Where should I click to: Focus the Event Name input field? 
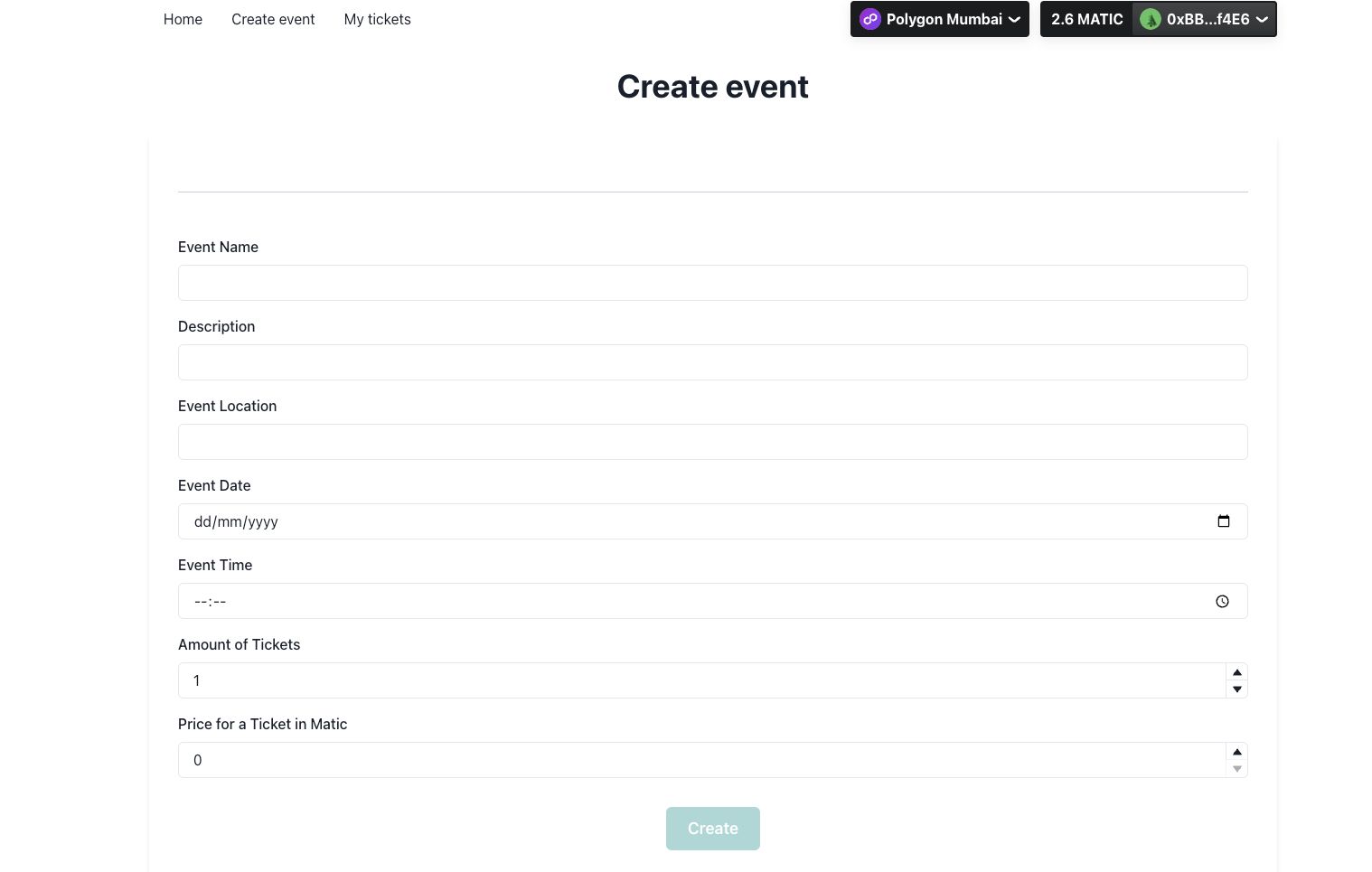(x=712, y=283)
